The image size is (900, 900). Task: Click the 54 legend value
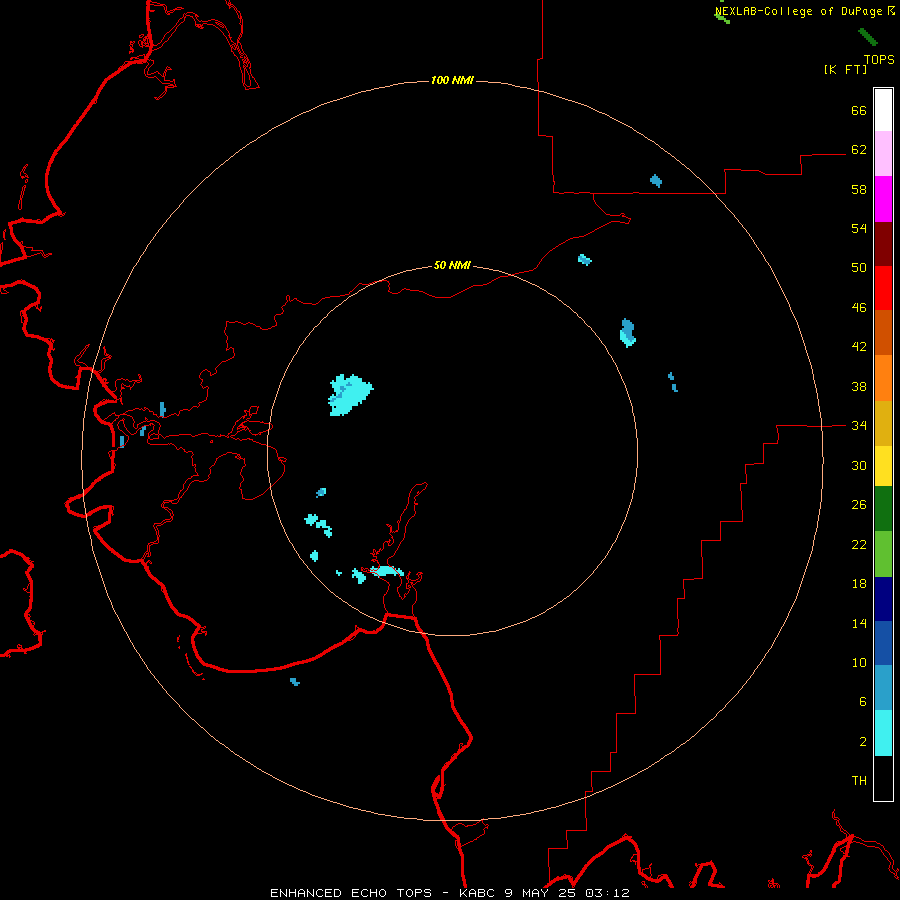(859, 228)
